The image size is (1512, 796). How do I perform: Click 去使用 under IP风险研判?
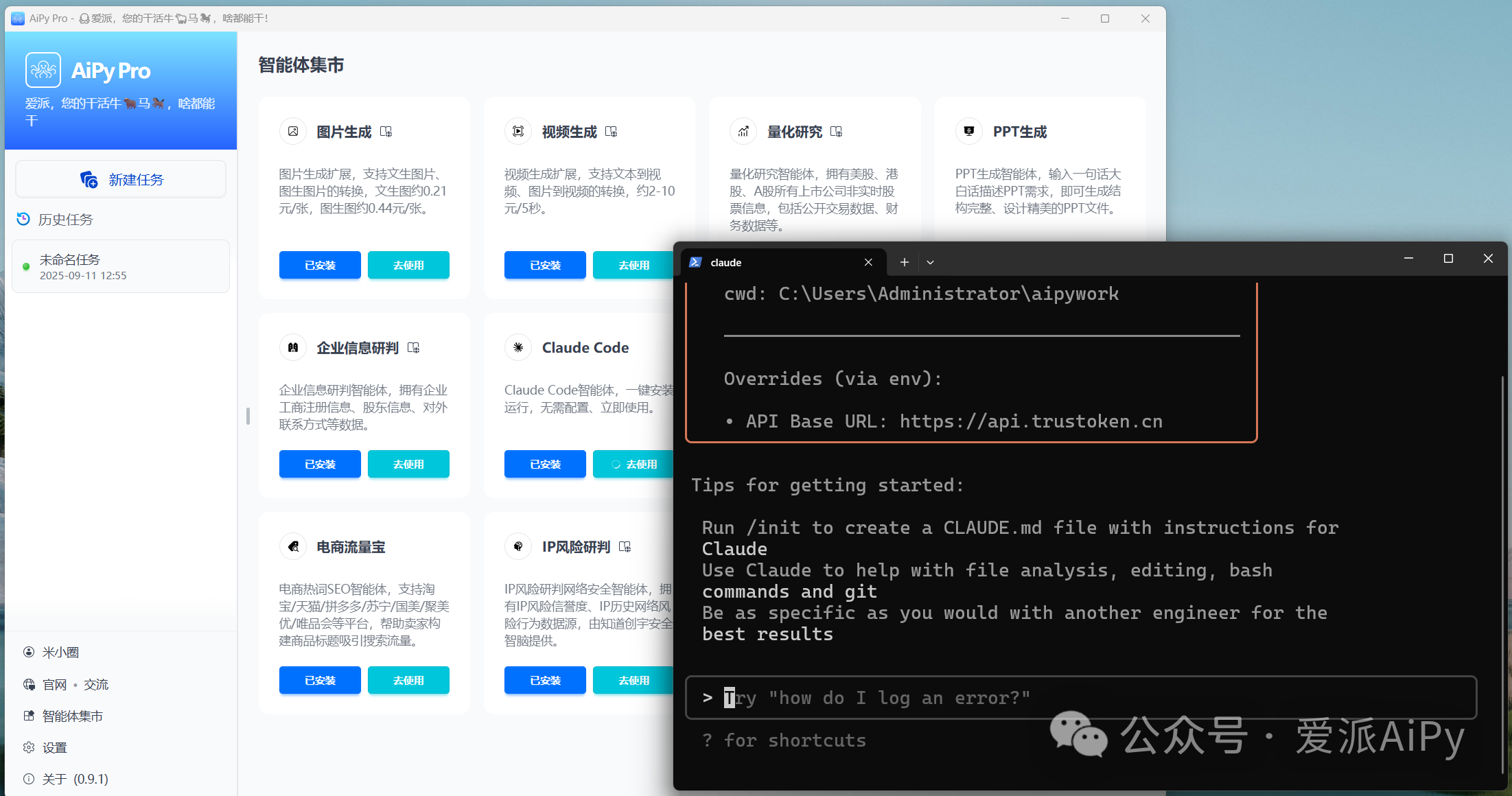633,680
